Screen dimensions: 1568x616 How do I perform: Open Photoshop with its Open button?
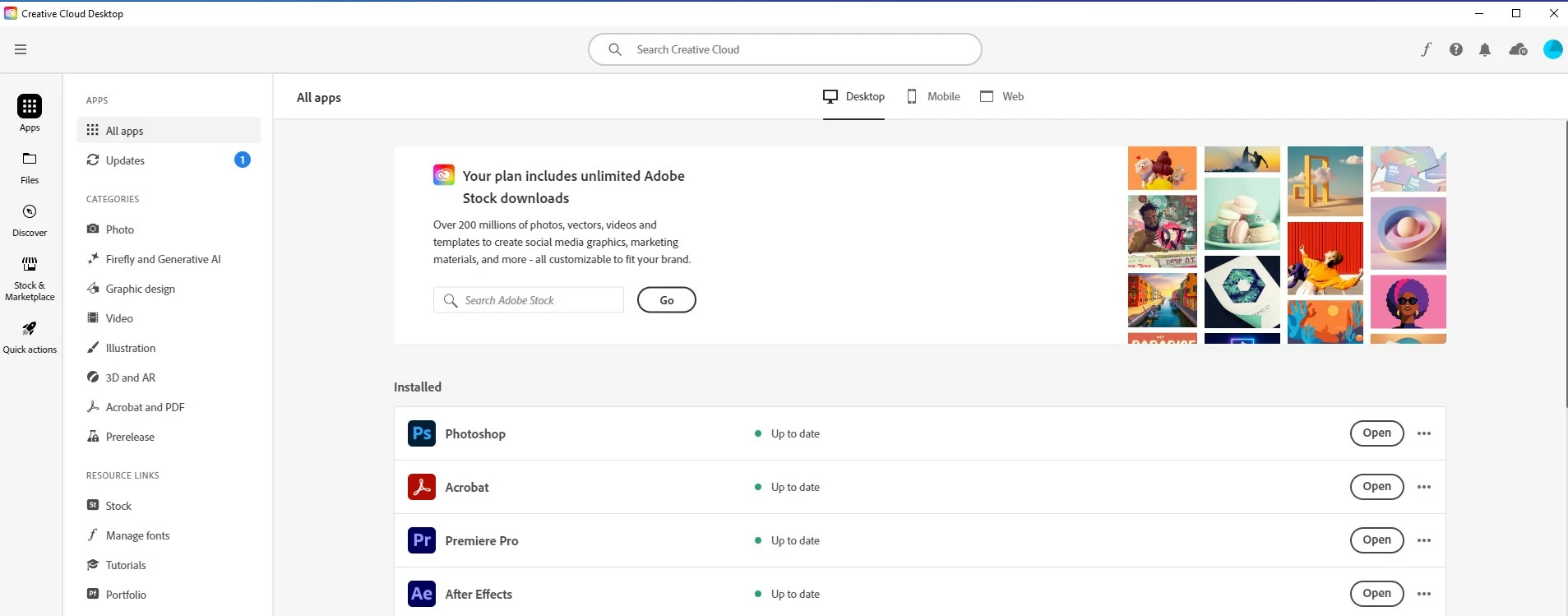tap(1376, 433)
